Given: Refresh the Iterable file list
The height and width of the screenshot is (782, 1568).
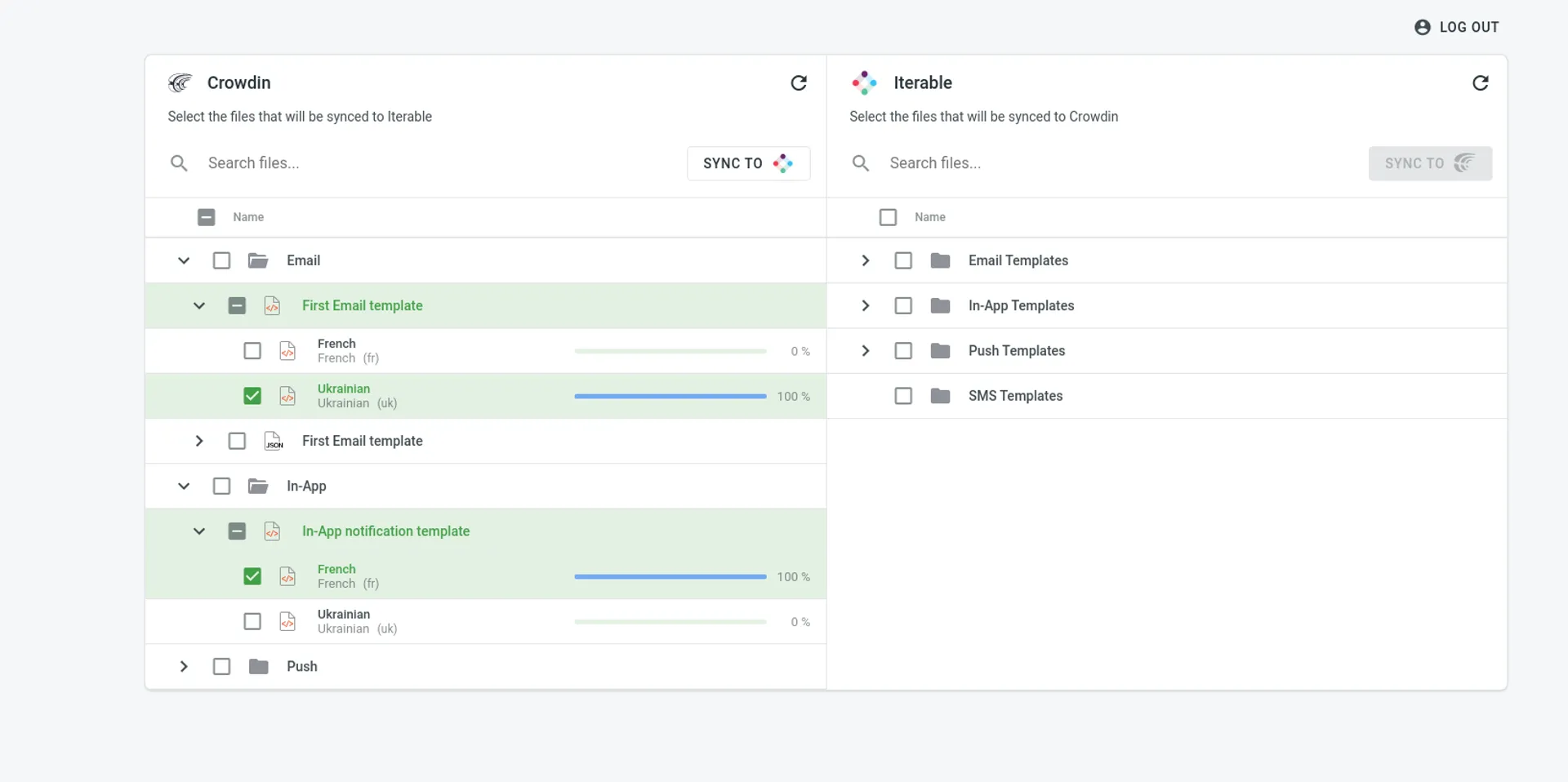Looking at the screenshot, I should [x=1481, y=82].
